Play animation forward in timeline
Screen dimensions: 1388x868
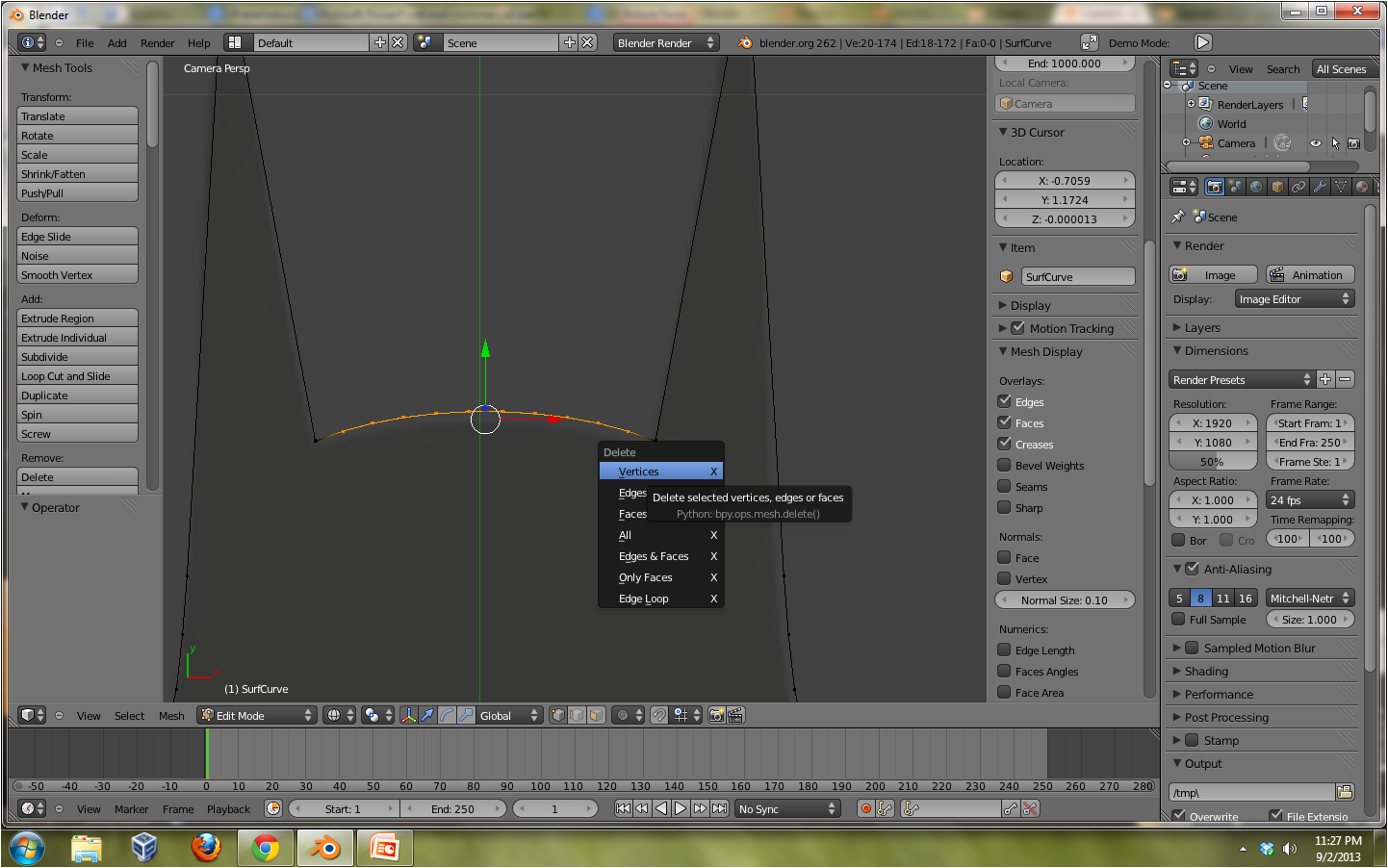click(x=681, y=808)
